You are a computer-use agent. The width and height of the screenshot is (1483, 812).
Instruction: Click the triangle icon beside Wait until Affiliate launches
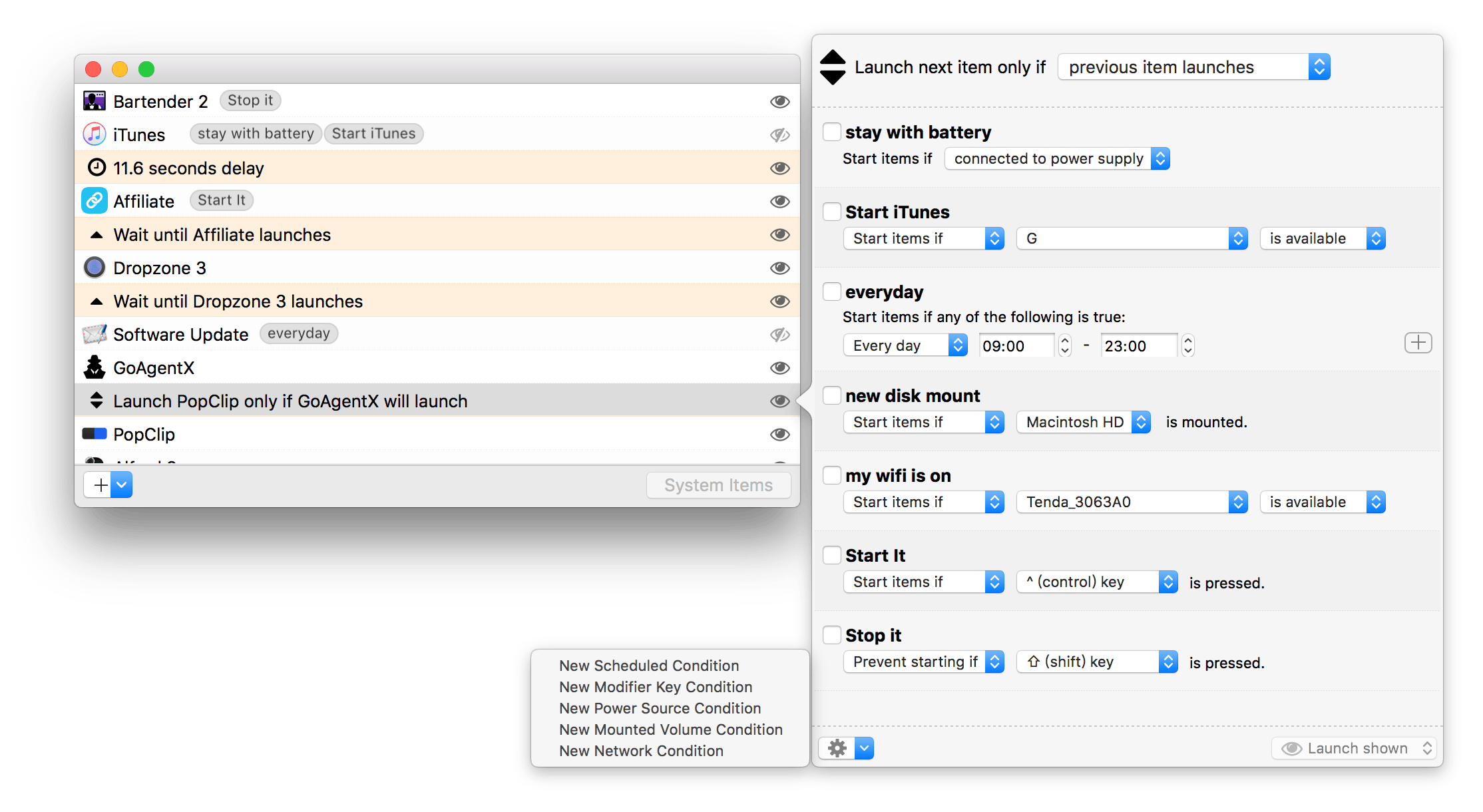click(97, 235)
